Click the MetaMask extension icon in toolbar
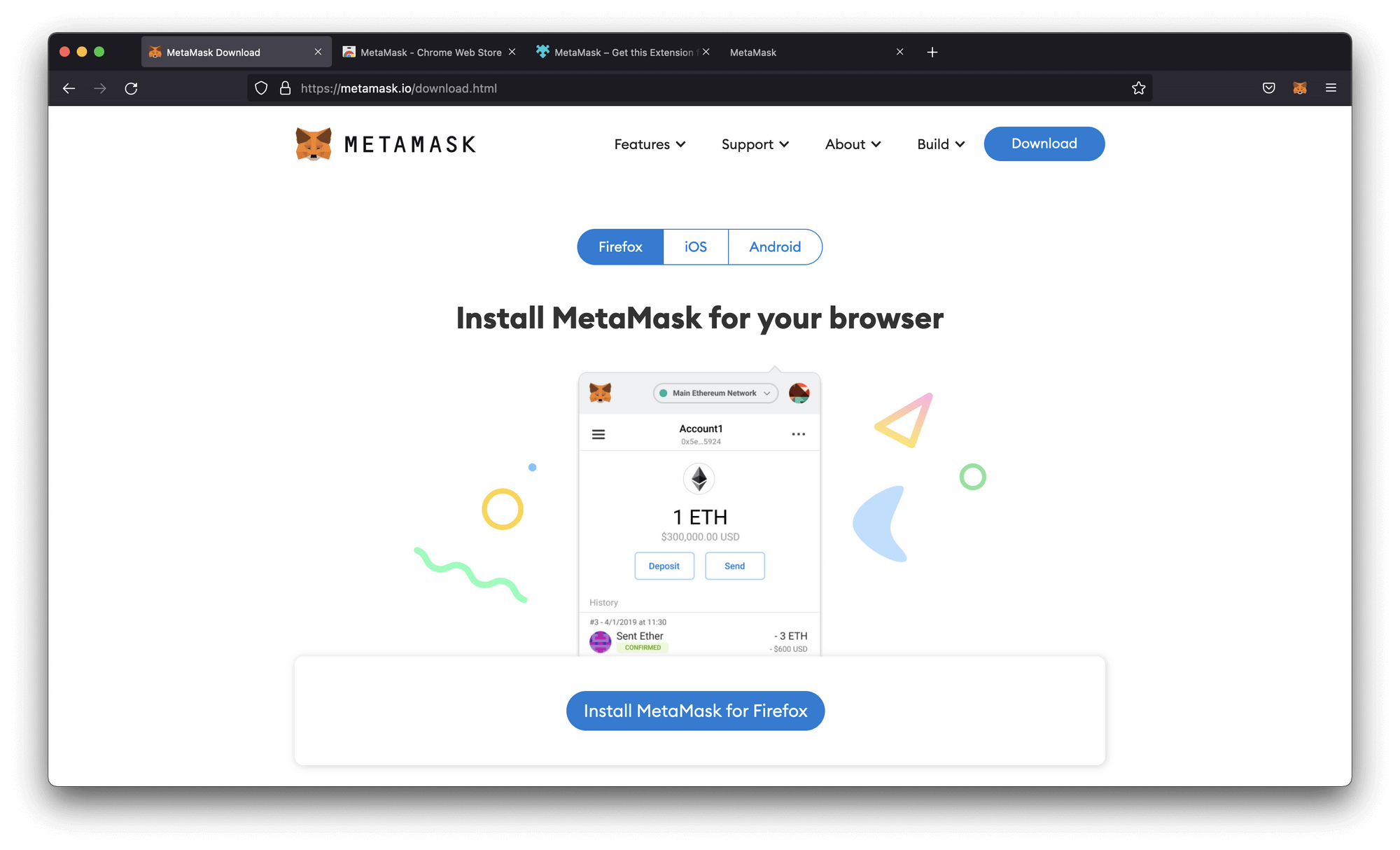This screenshot has height=850, width=1400. coord(1298,88)
